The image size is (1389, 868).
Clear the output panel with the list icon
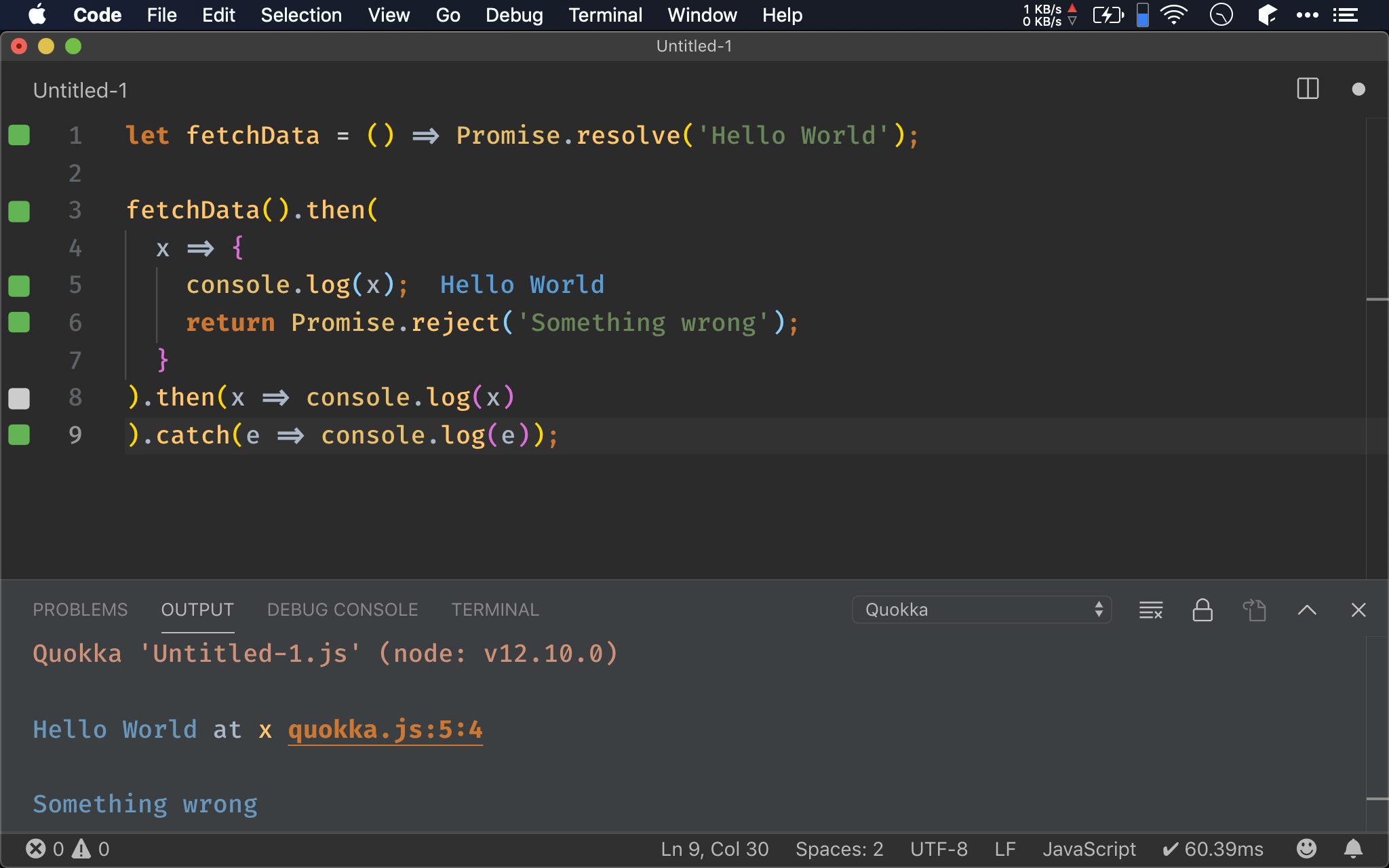coord(1151,610)
